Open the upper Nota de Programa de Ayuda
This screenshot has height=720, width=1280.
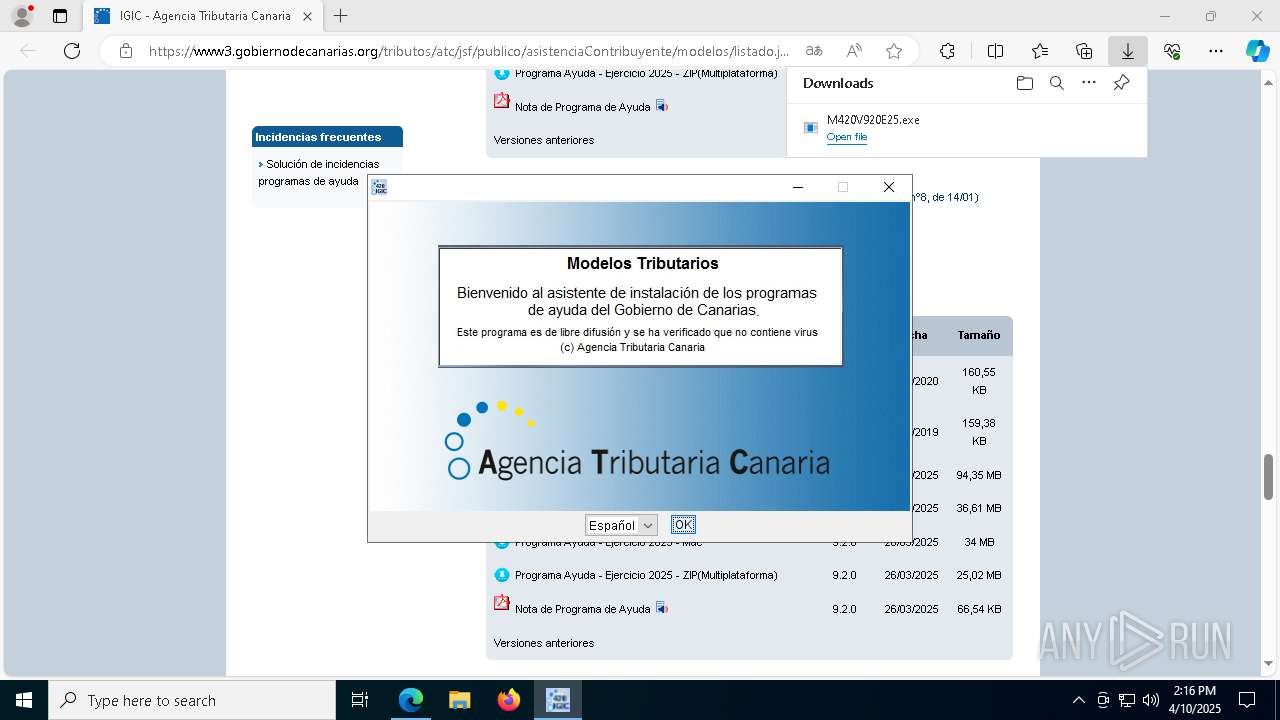click(x=582, y=107)
